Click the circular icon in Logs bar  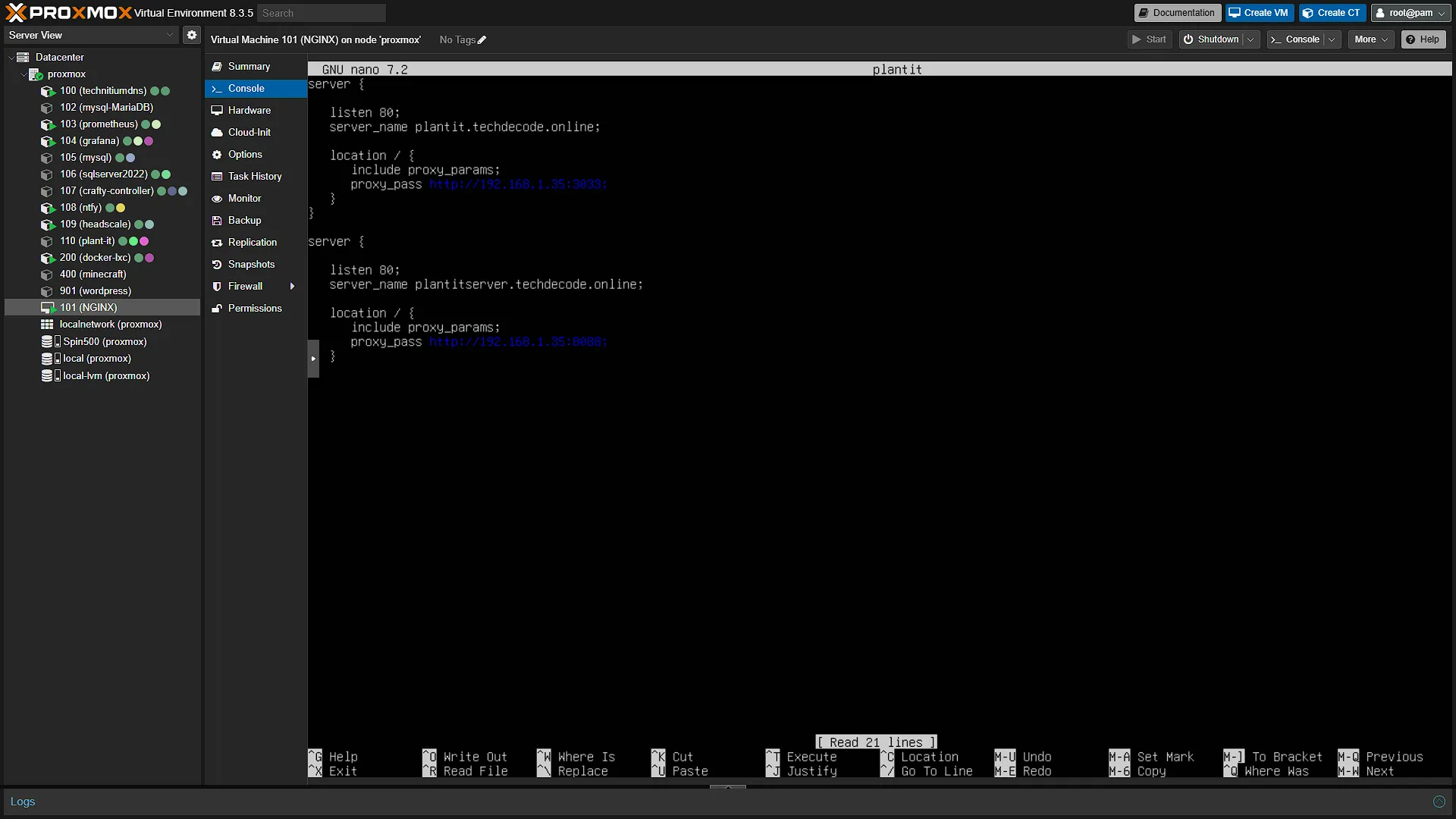pyautogui.click(x=1439, y=802)
